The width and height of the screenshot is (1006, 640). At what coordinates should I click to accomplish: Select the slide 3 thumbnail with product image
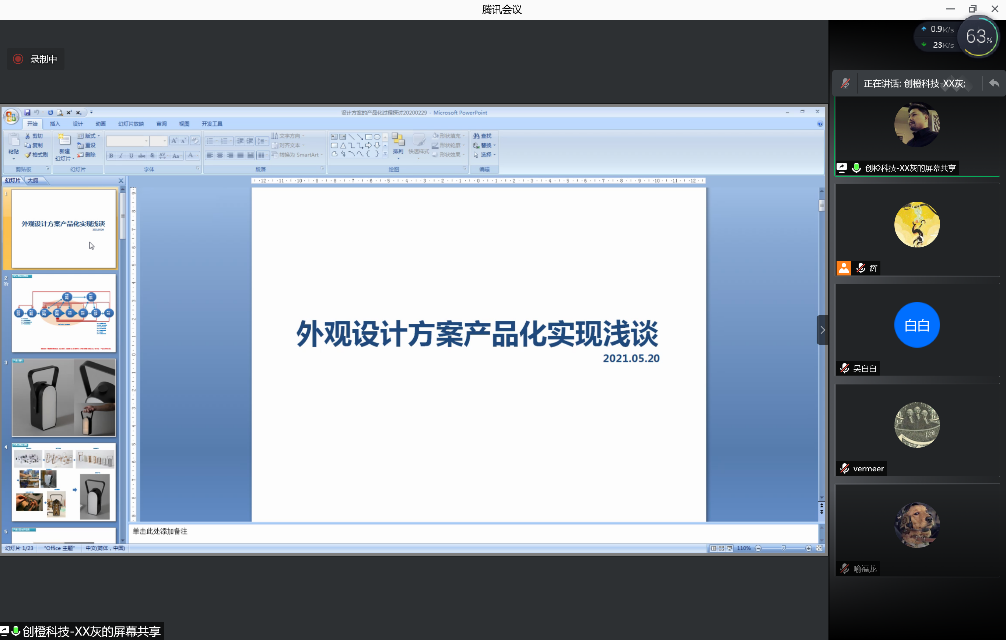tap(63, 397)
